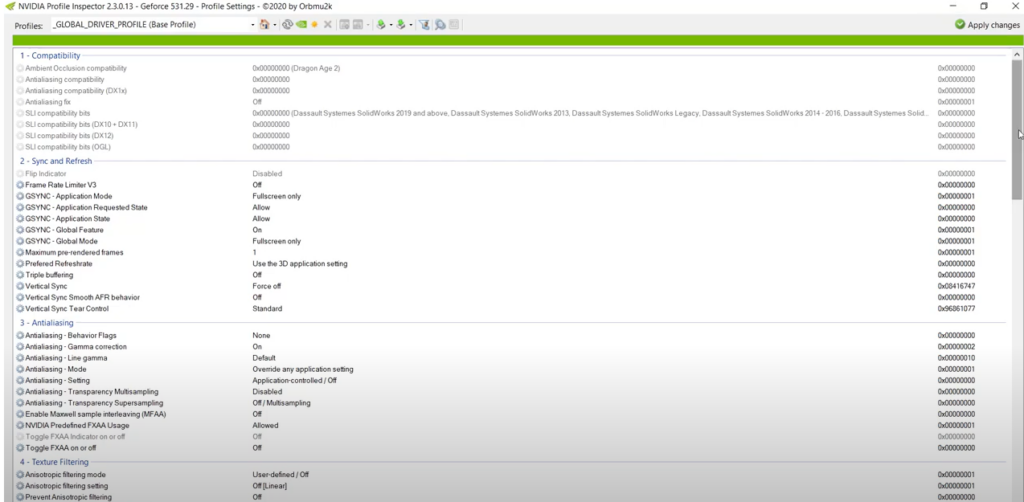
Task: Click the magnifier search icon in toolbar
Action: [x=439, y=24]
